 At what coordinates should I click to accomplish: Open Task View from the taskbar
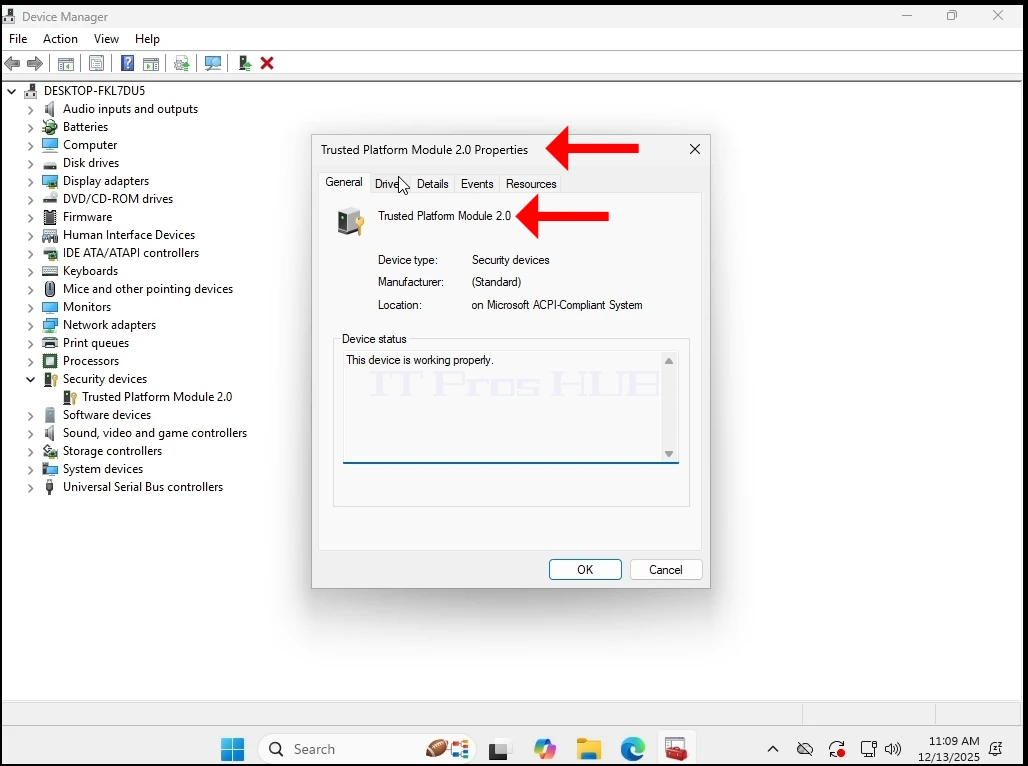point(500,749)
